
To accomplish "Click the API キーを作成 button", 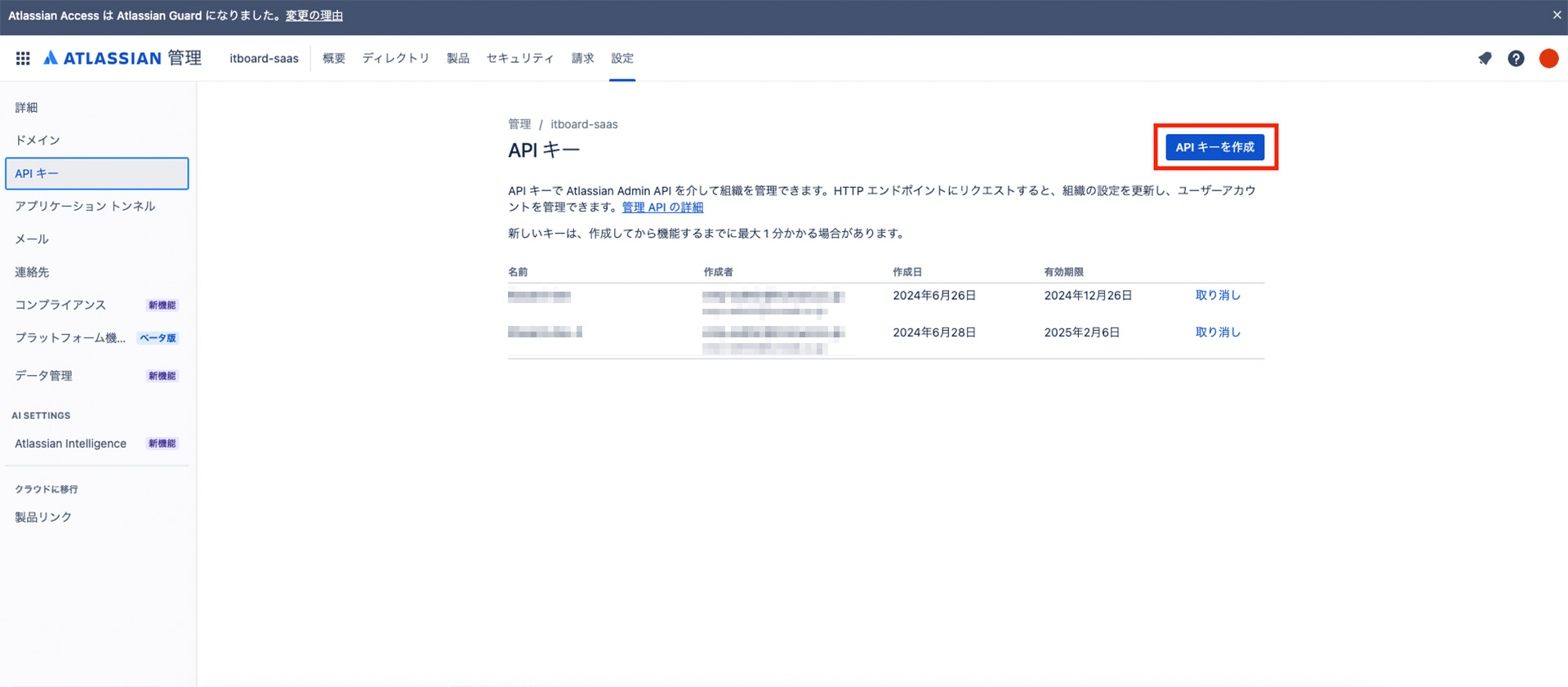I will click(x=1214, y=147).
